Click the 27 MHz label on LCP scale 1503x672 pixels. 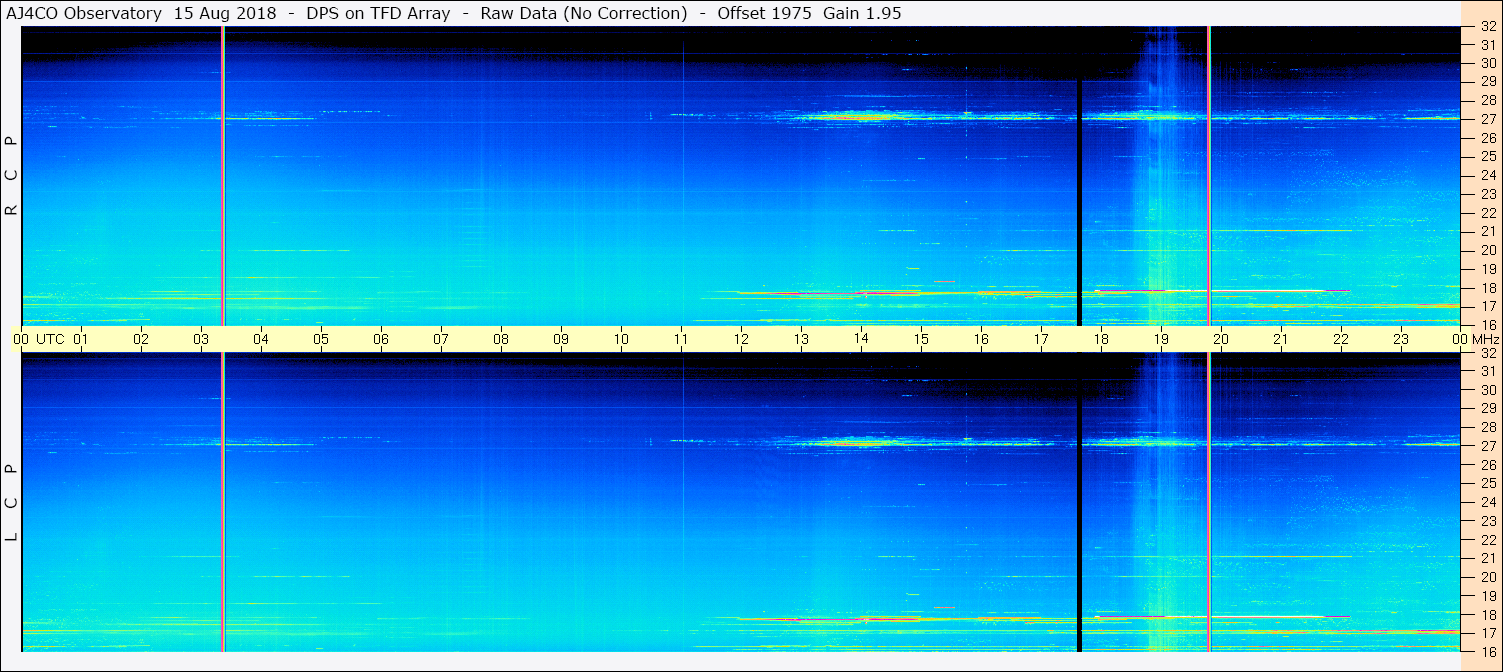click(x=1487, y=446)
